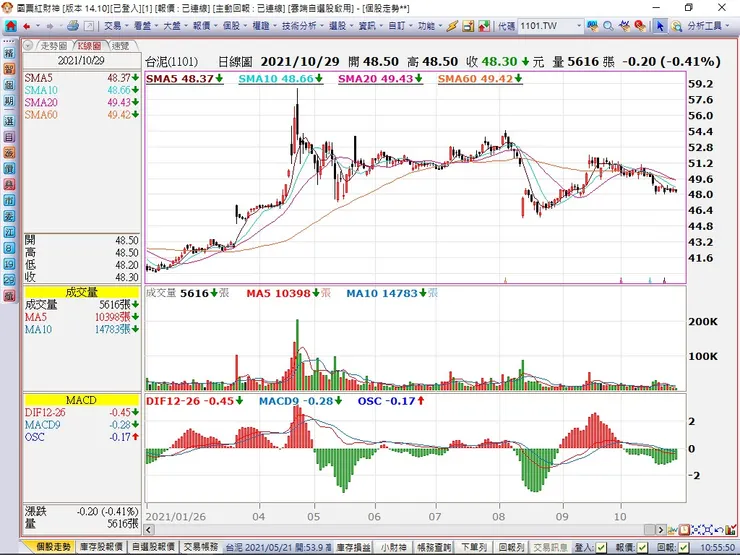740x555 pixels.
Task: Click sidebar icon labeled 價
Action: pos(9,168)
